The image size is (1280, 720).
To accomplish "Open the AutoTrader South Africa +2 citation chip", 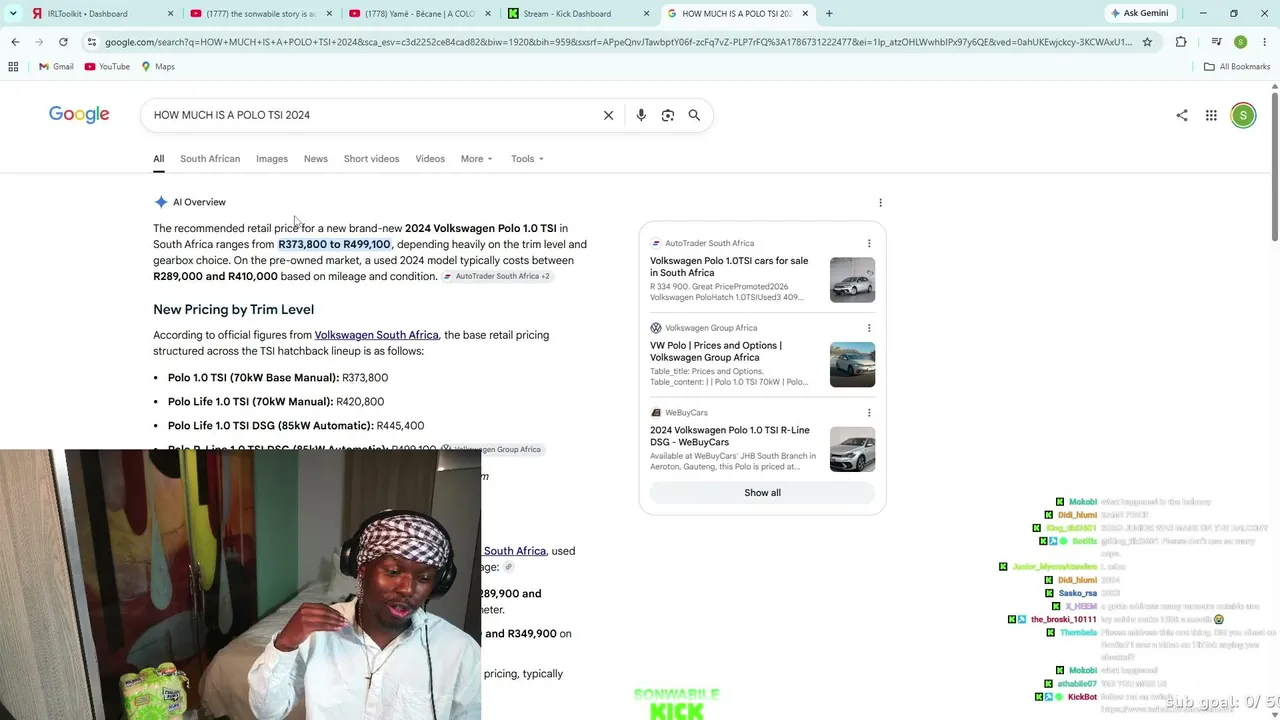I will 497,276.
